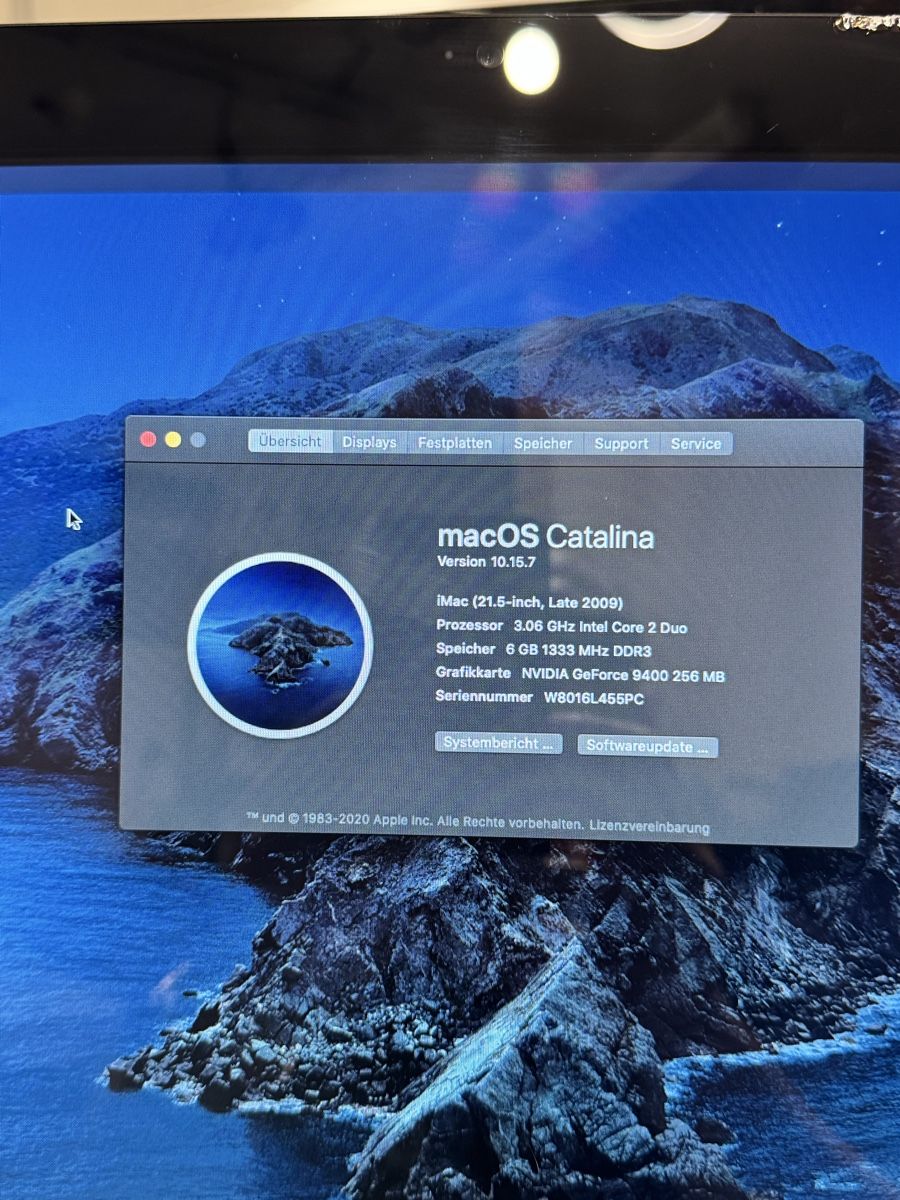Click the Prozessor label
Viewport: 900px width, 1200px height.
click(x=470, y=625)
